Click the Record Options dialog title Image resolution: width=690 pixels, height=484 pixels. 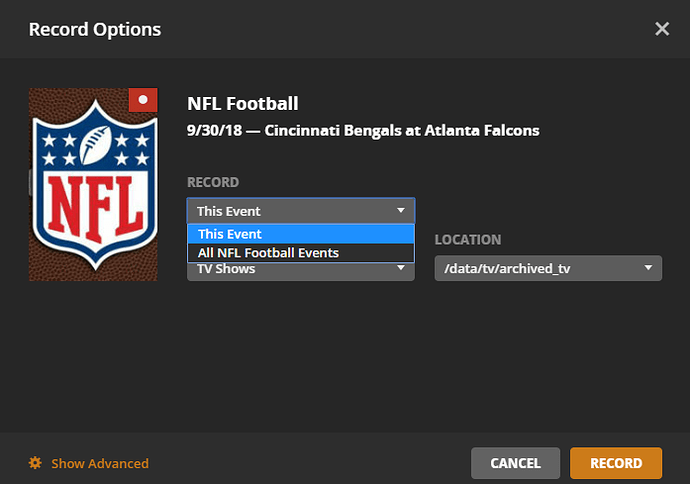click(x=95, y=29)
